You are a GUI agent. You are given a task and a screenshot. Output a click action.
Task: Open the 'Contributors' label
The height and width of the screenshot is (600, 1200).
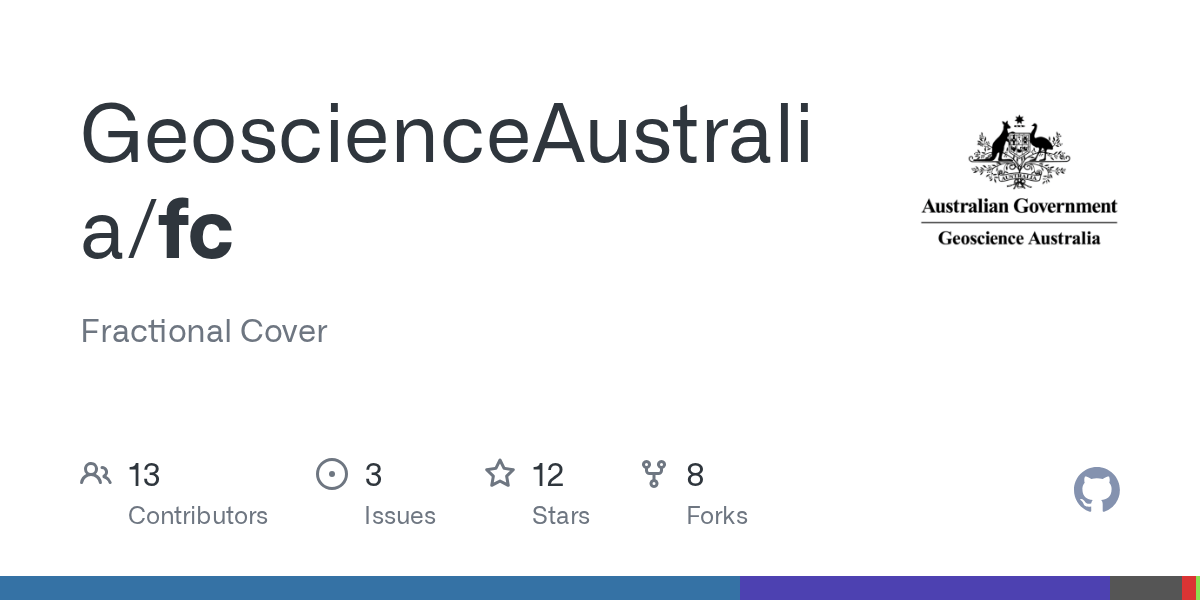click(x=198, y=516)
